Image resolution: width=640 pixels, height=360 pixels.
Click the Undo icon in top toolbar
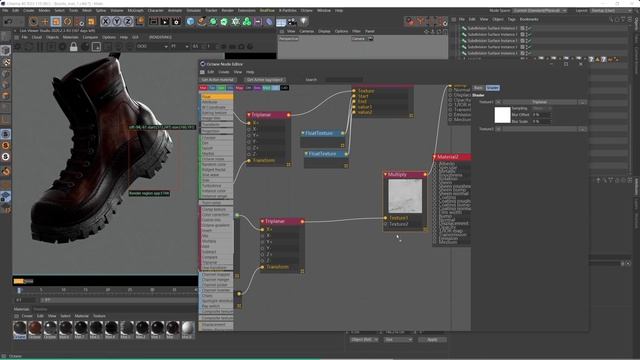point(8,21)
